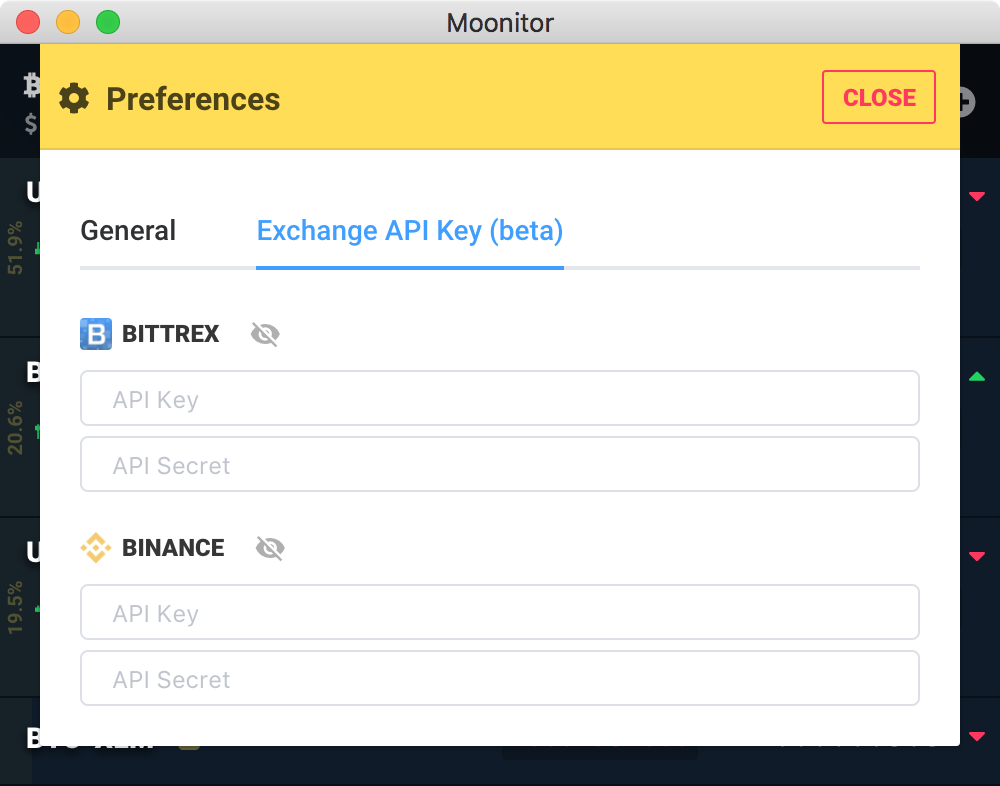Click the red down-triangle beside the top coin row
Screen dimensions: 1000x786
point(977,197)
